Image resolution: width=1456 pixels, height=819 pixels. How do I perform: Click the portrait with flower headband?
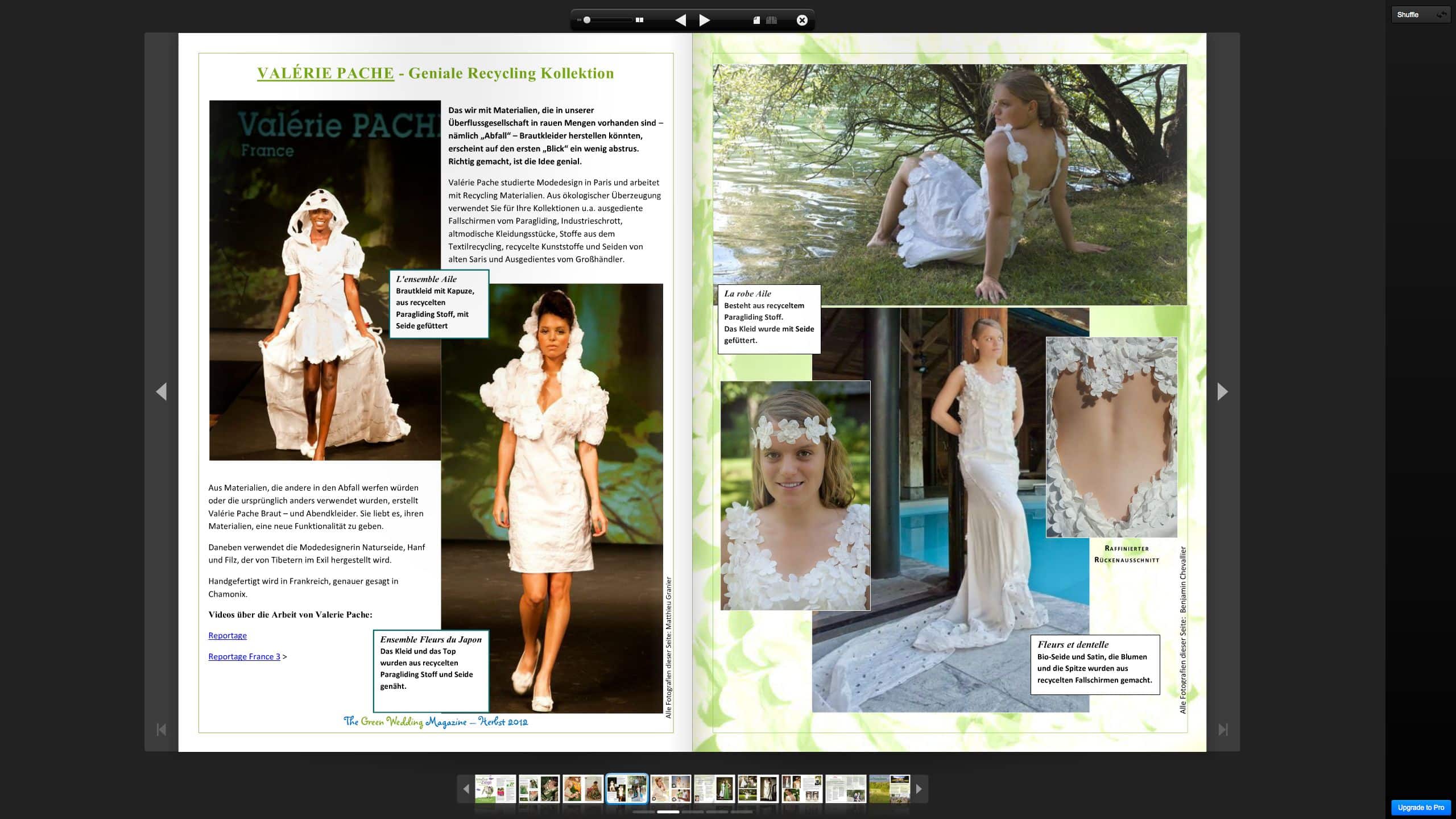point(795,495)
